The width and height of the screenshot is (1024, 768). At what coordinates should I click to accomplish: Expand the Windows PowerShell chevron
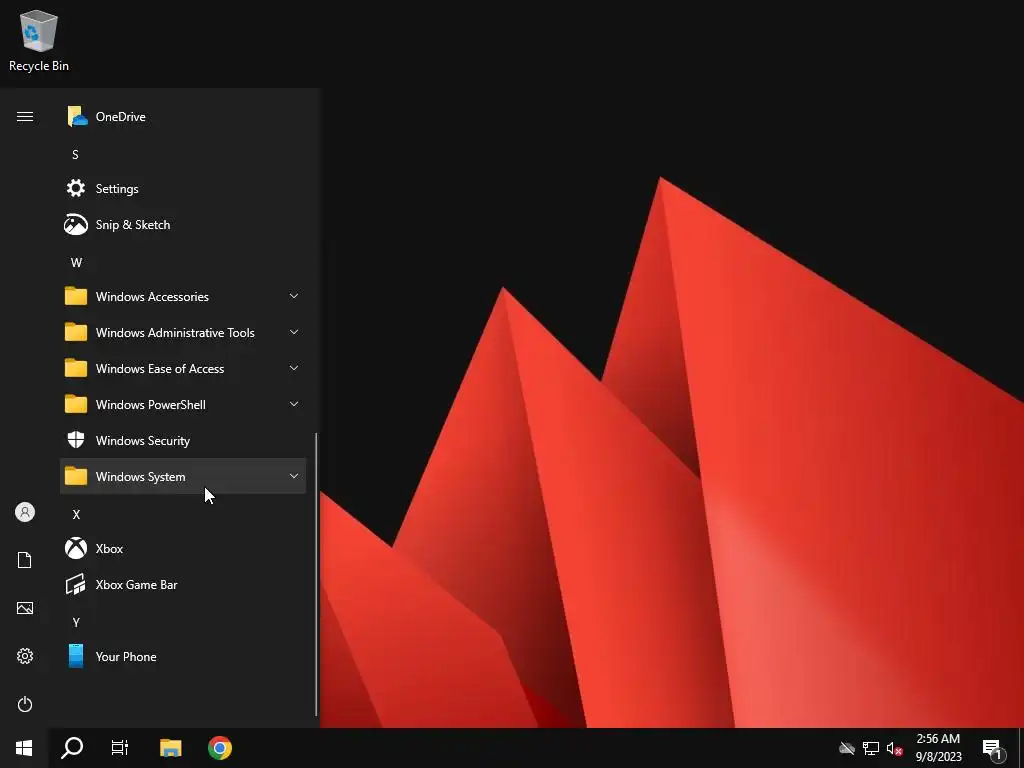294,404
